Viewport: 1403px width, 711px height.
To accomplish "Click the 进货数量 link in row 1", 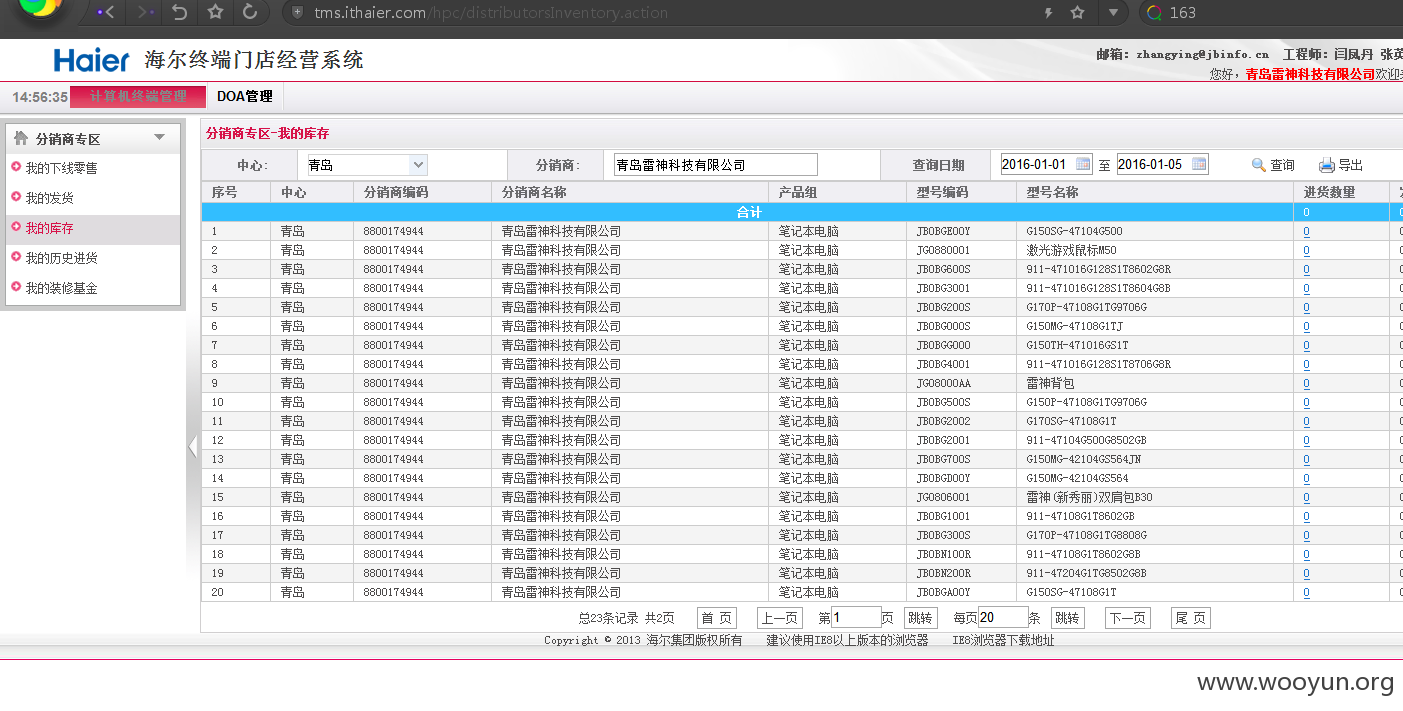I will coord(1306,231).
